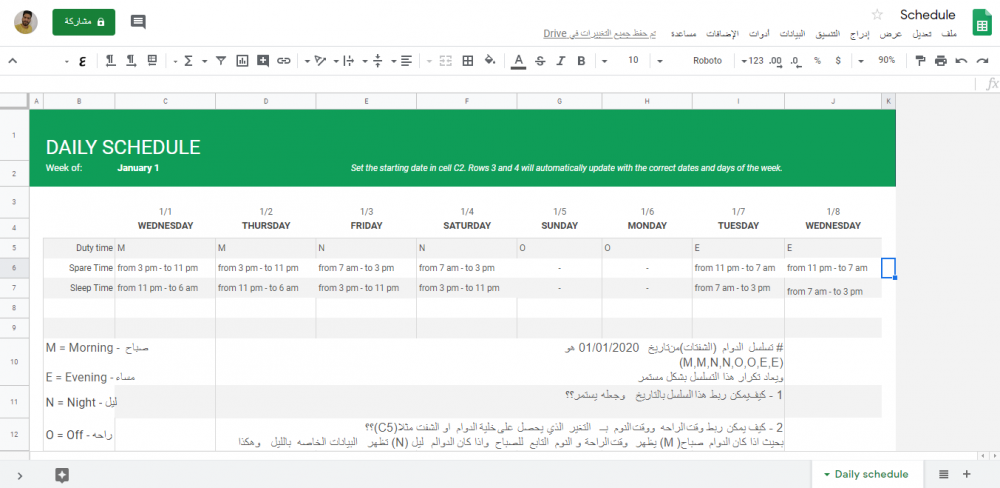Click the print icon in the toolbar
This screenshot has width=1000, height=488.
941,61
